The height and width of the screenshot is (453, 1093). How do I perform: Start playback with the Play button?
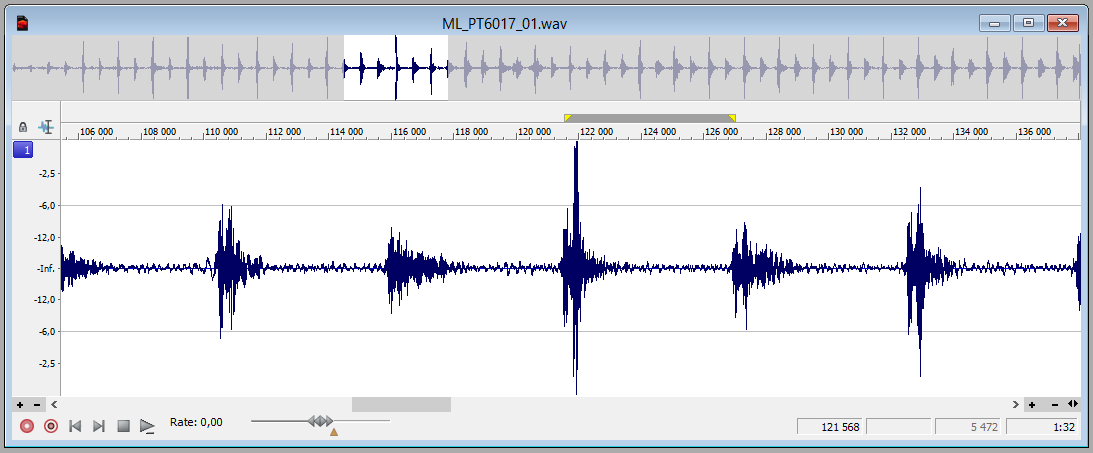(147, 426)
